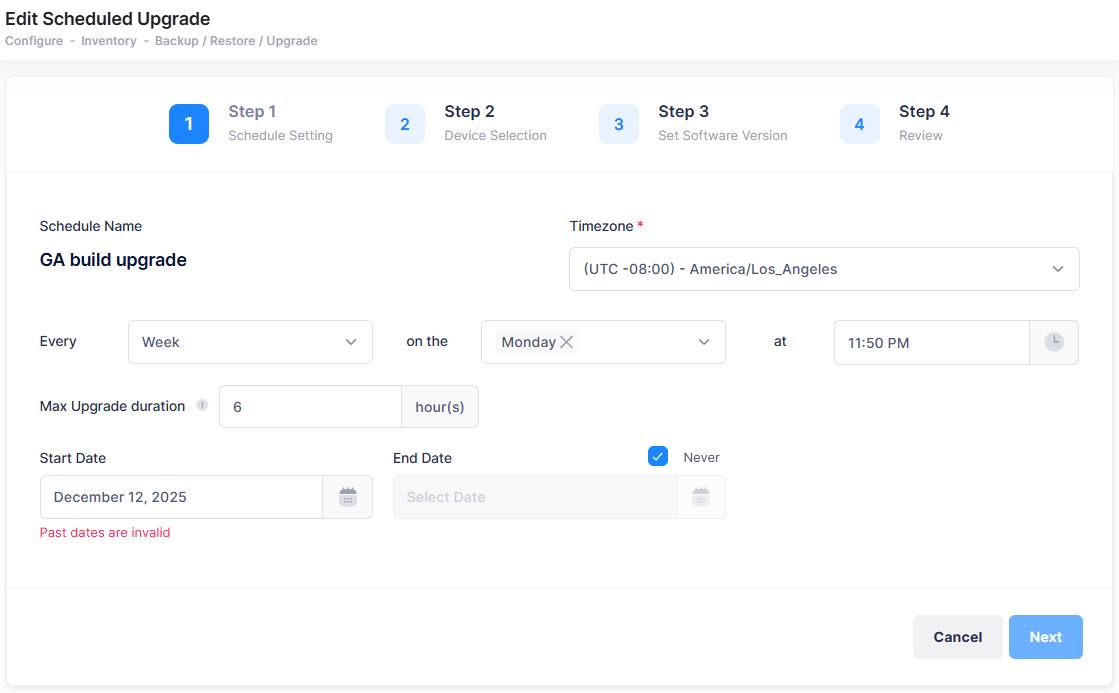Uncheck the Never end date checkbox

pos(658,456)
